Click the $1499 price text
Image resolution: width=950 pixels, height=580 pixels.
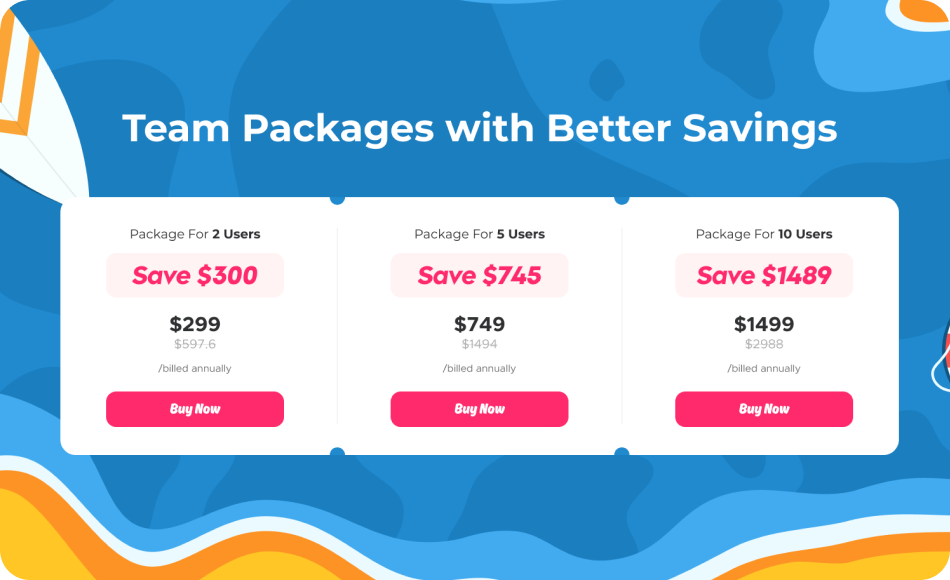pos(764,324)
